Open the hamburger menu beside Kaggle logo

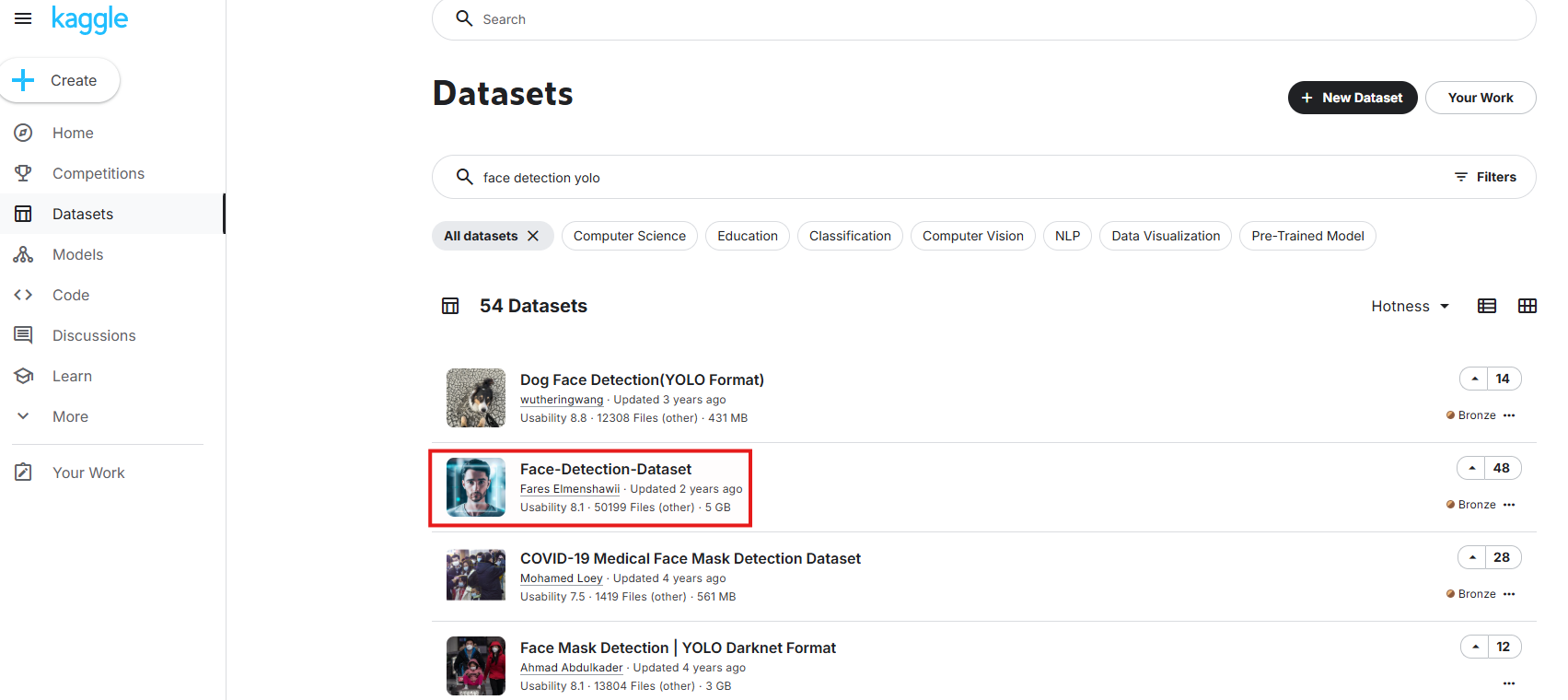pos(23,18)
